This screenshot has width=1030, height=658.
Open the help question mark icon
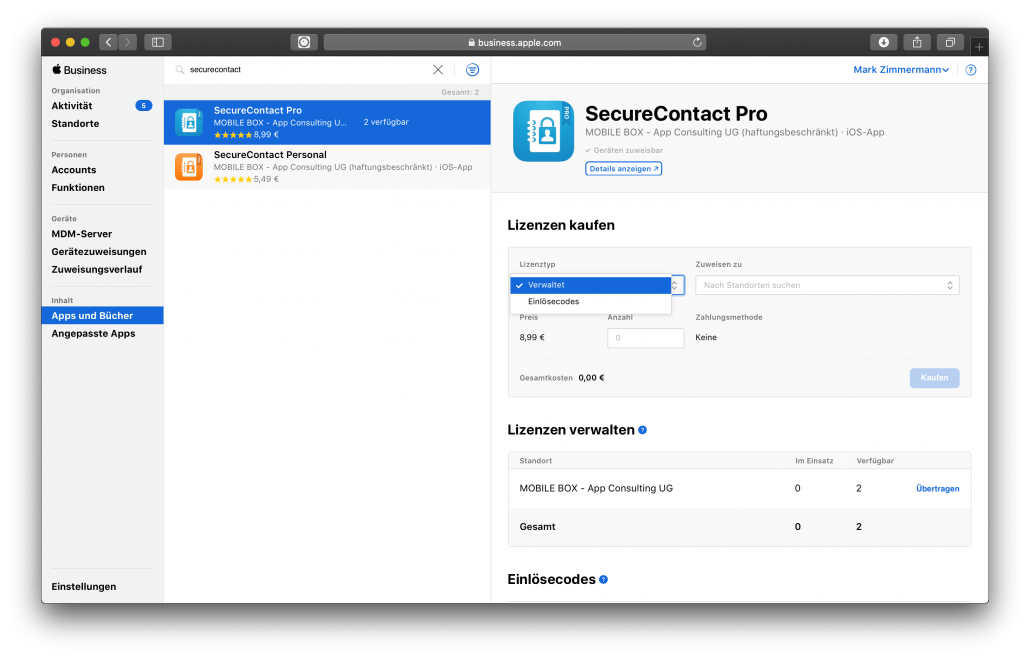coord(970,70)
